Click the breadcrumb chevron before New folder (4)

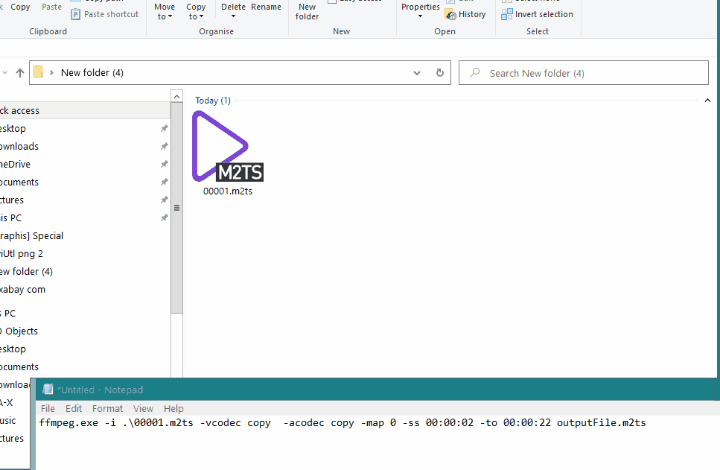coord(51,73)
